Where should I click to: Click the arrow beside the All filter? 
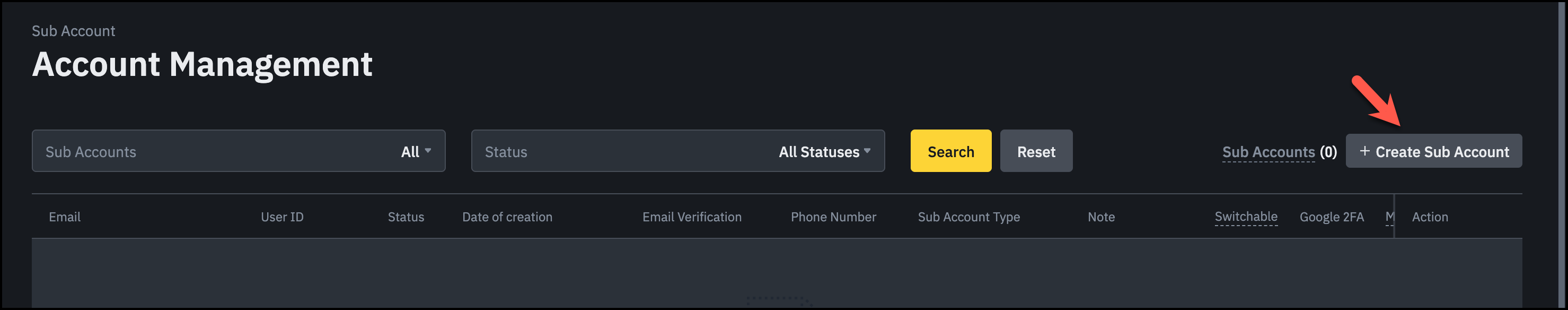click(x=428, y=151)
